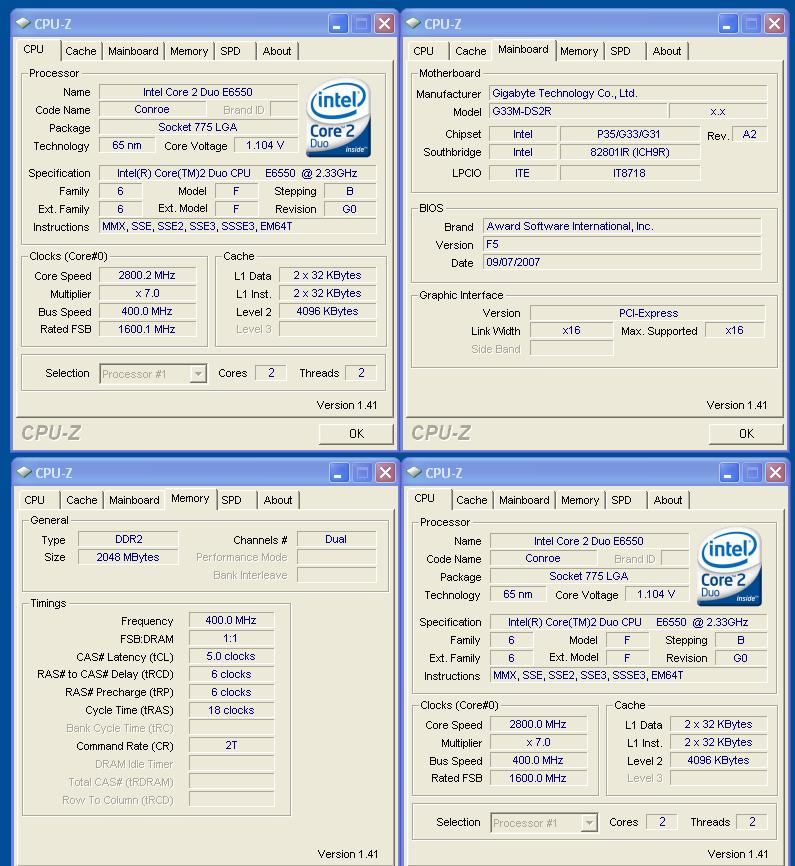Screen dimensions: 795x866
Task: Open Memory tab in bottom-right CPU-Z window
Action: tap(580, 500)
